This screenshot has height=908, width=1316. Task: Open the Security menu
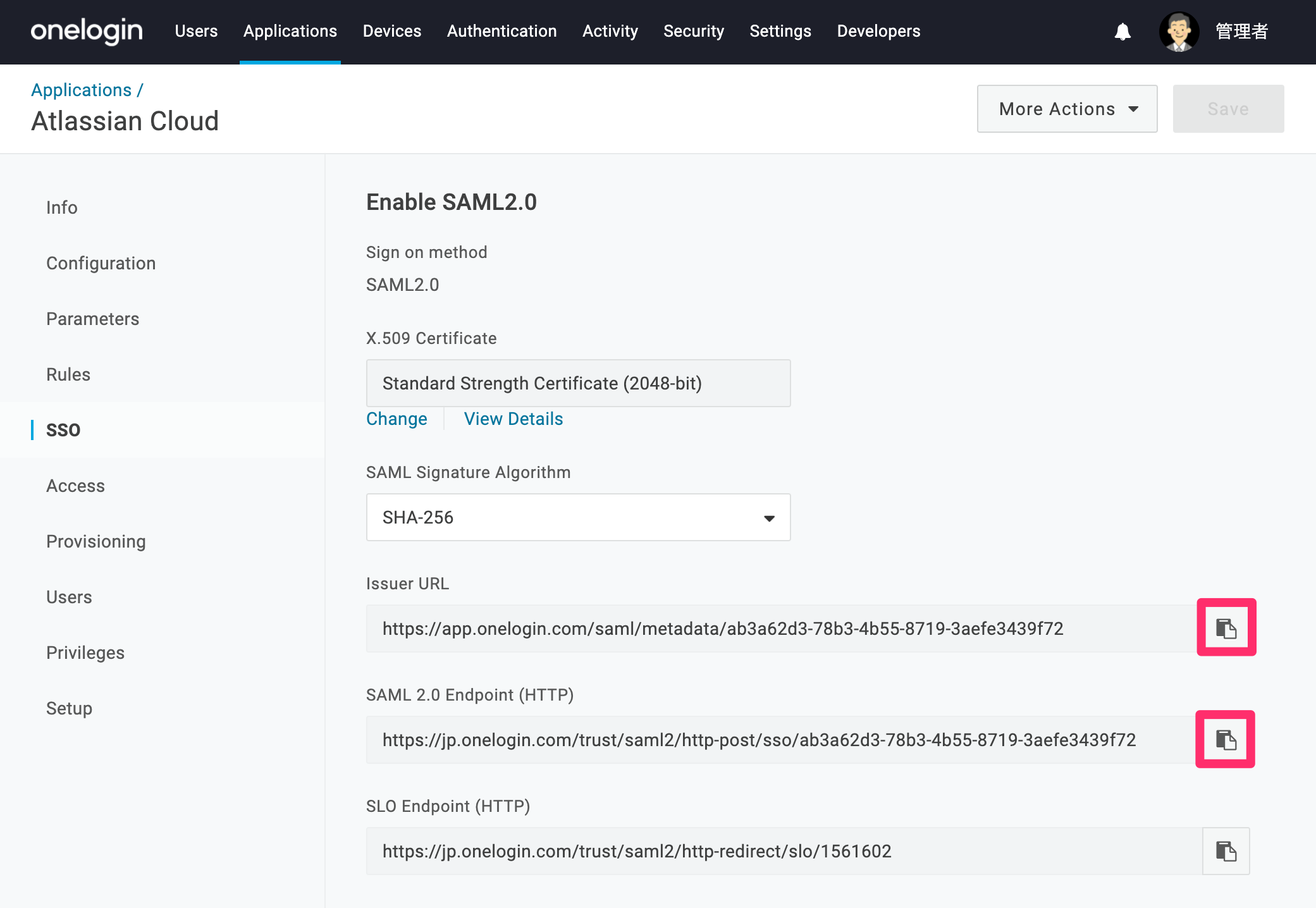[694, 31]
